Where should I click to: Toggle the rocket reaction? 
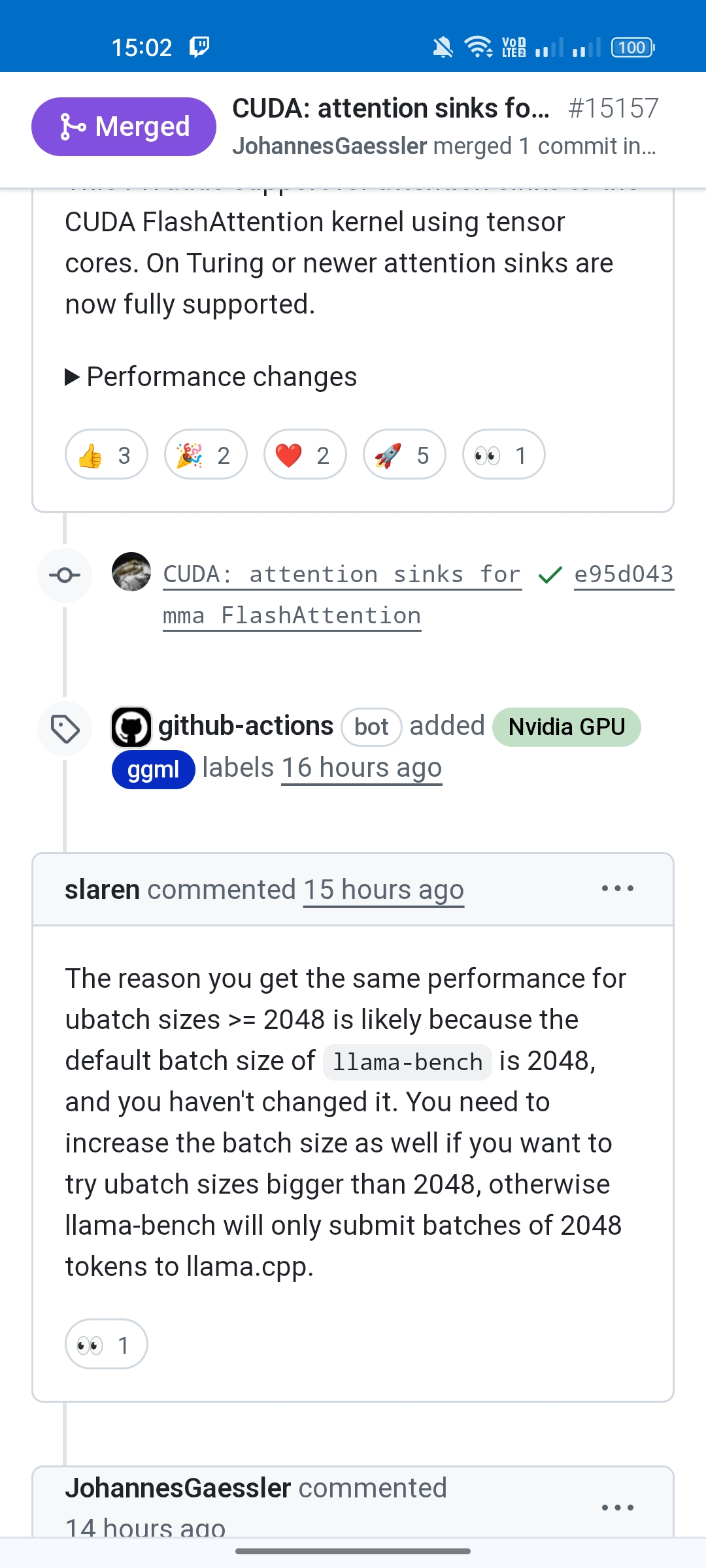click(405, 455)
